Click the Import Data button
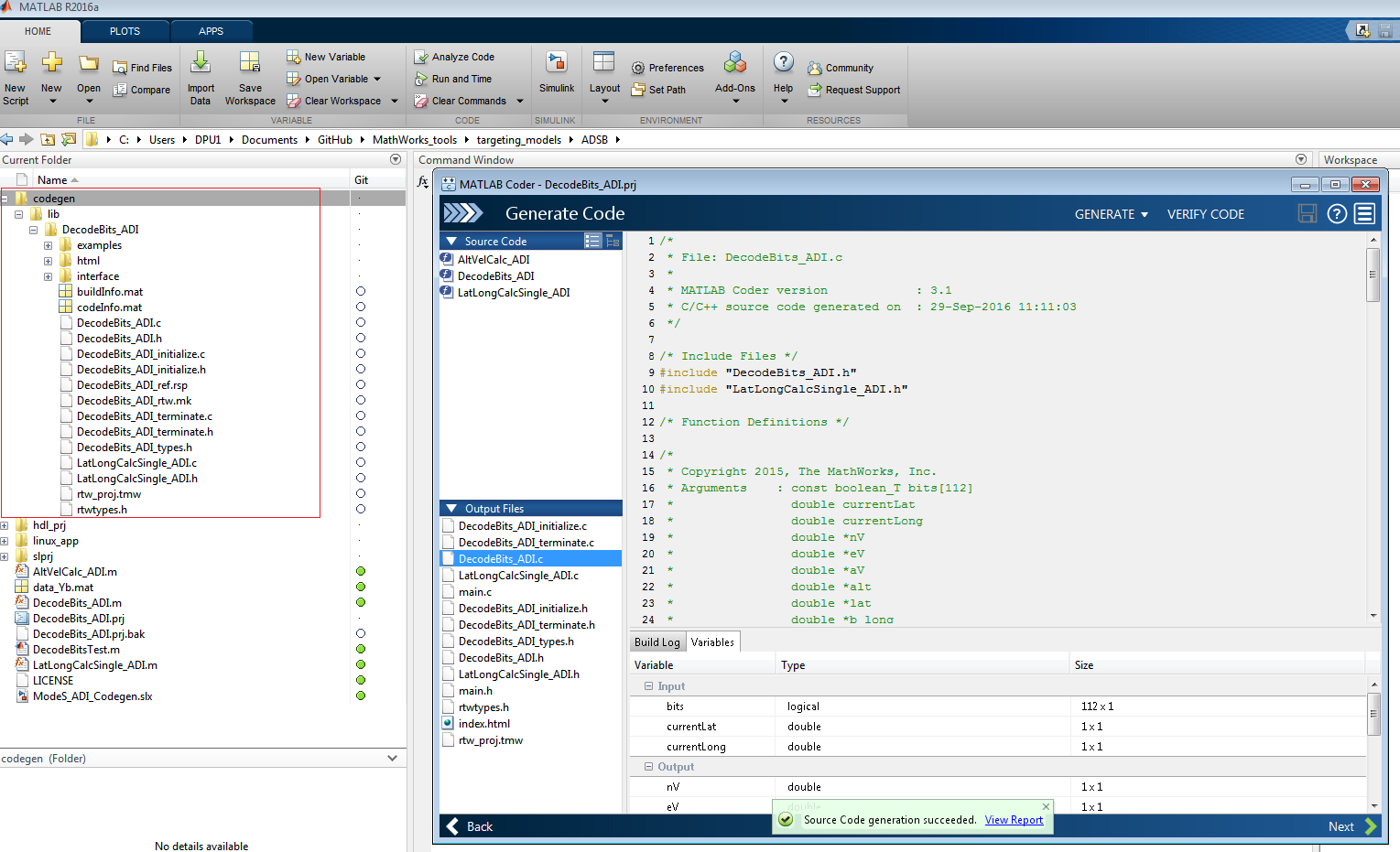Viewport: 1400px width, 852px height. pyautogui.click(x=201, y=77)
